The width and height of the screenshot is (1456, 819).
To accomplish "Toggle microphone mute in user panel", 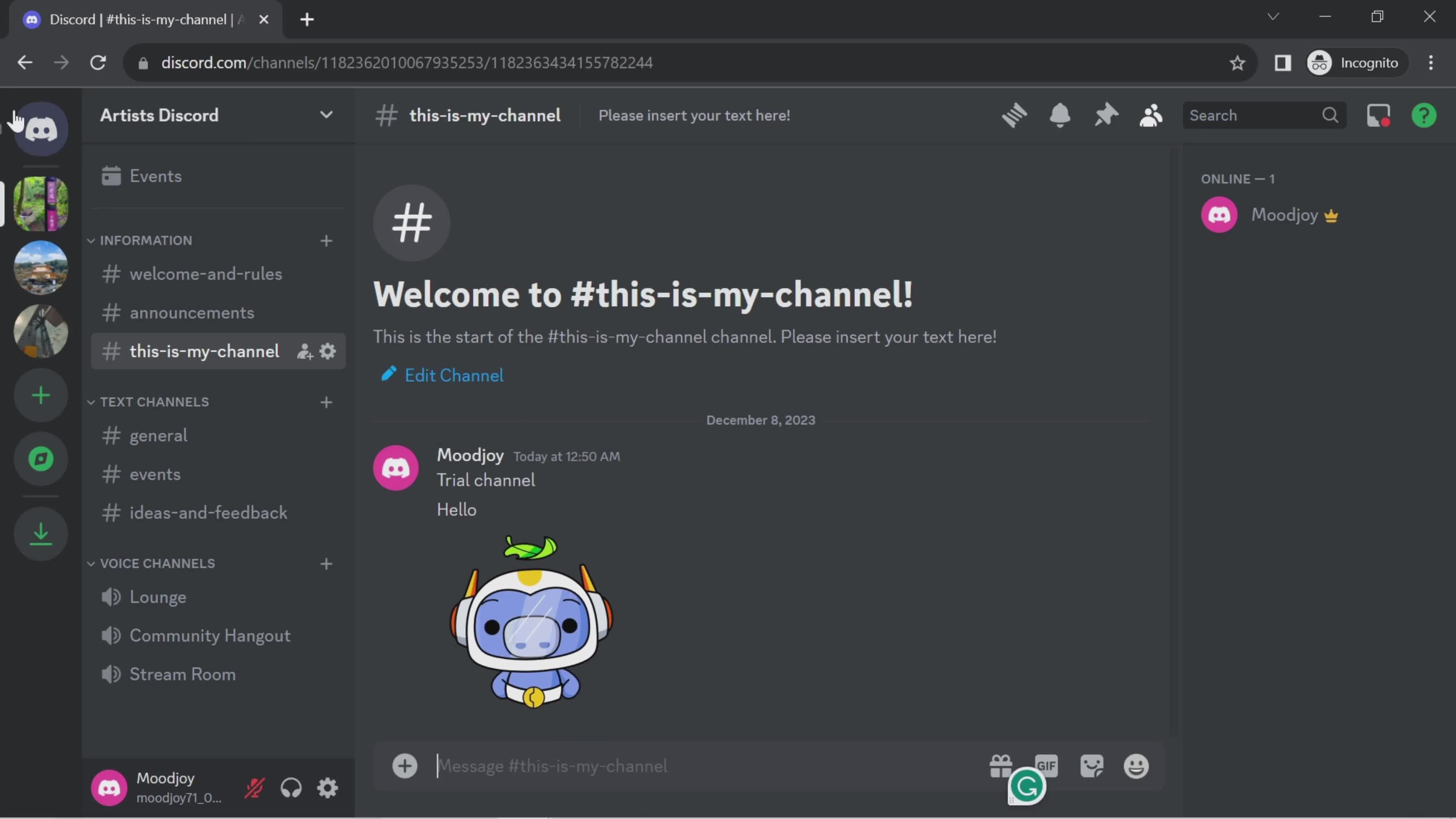I will 254,788.
